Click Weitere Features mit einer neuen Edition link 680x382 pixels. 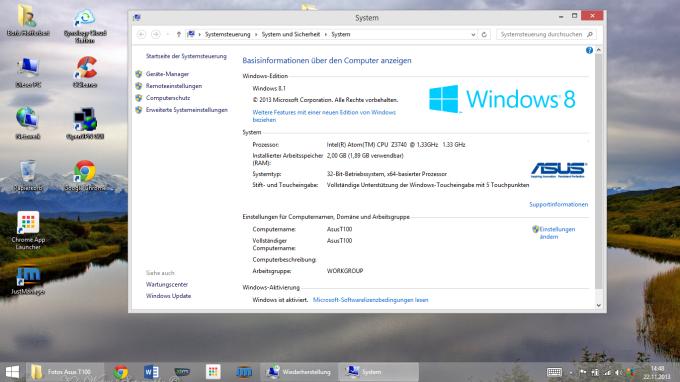324,116
